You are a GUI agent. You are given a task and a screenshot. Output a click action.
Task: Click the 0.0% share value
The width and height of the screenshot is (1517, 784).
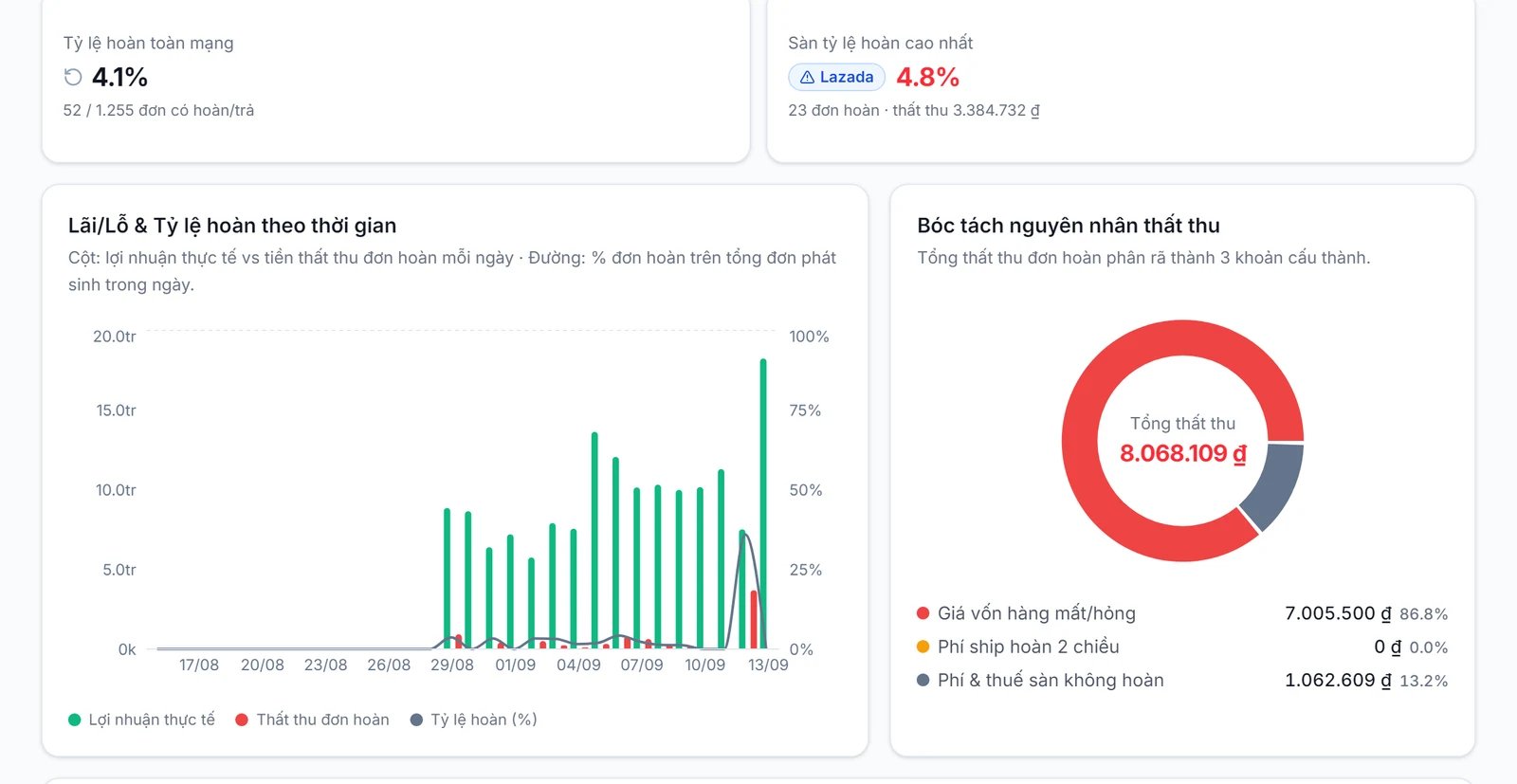pos(1428,647)
